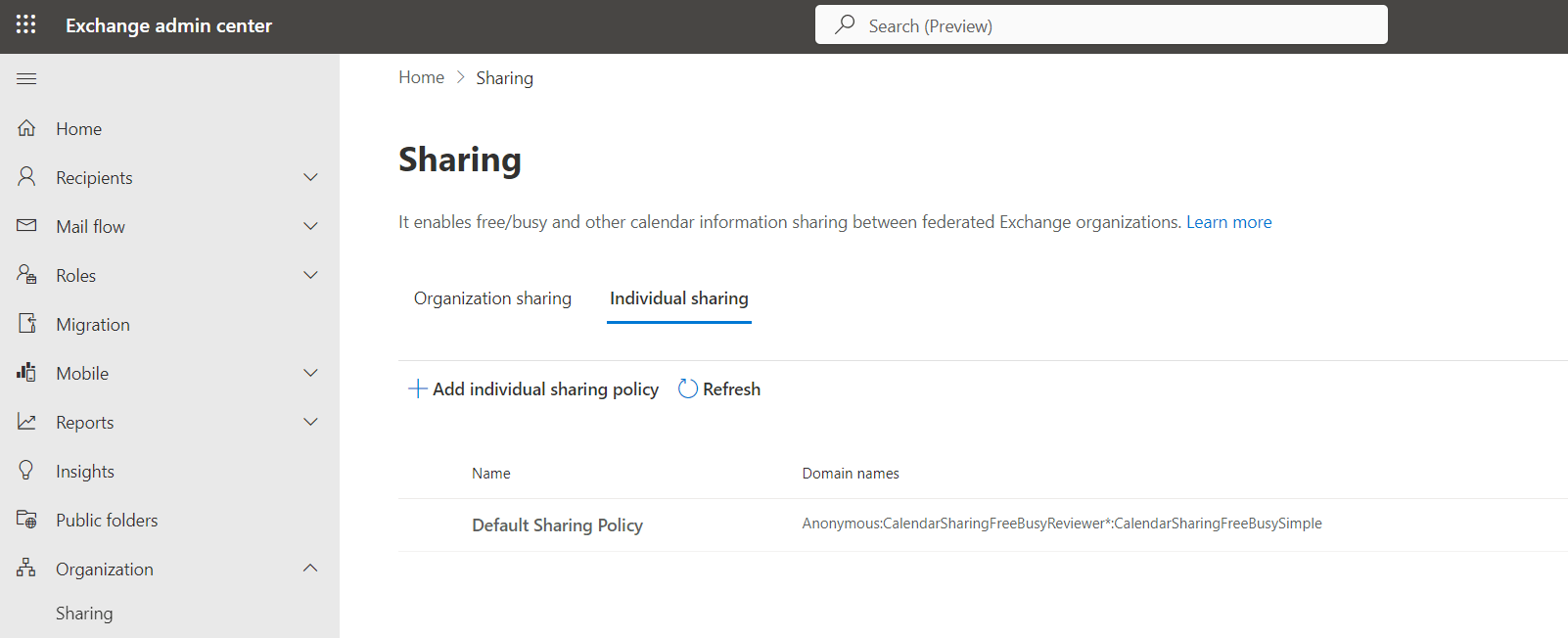Go to Home breadcrumb link

(x=422, y=77)
